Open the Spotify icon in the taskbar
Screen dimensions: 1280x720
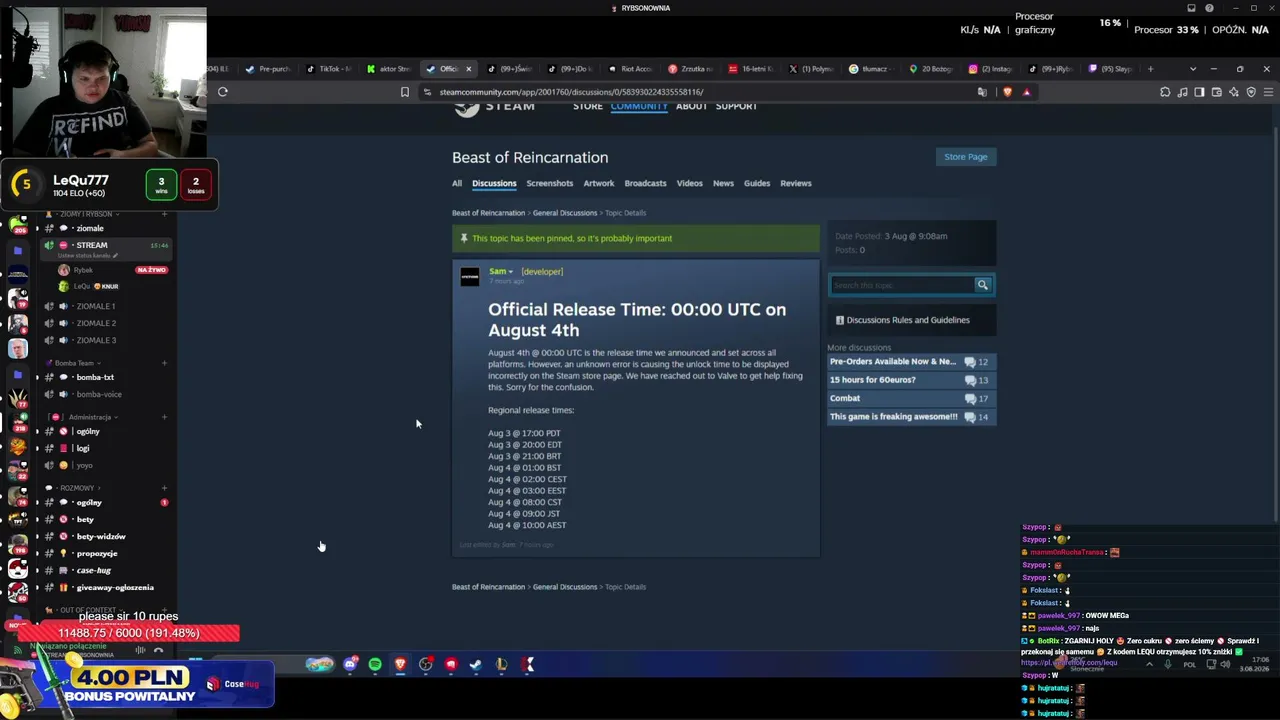[x=375, y=664]
